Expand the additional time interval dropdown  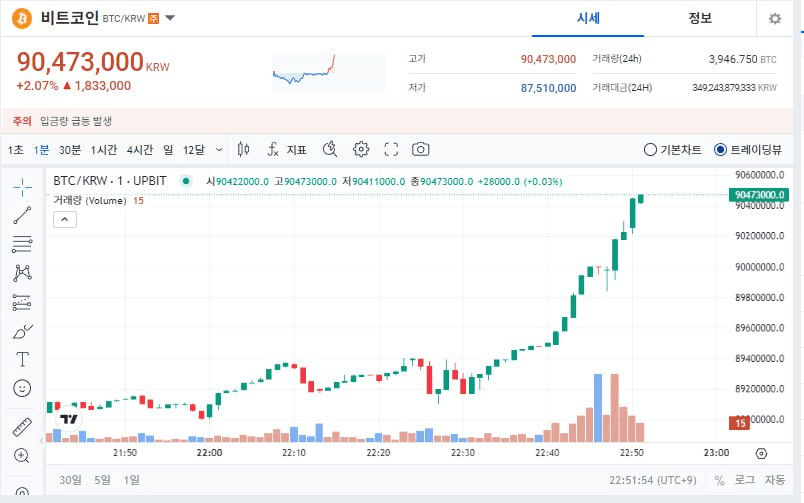point(219,150)
